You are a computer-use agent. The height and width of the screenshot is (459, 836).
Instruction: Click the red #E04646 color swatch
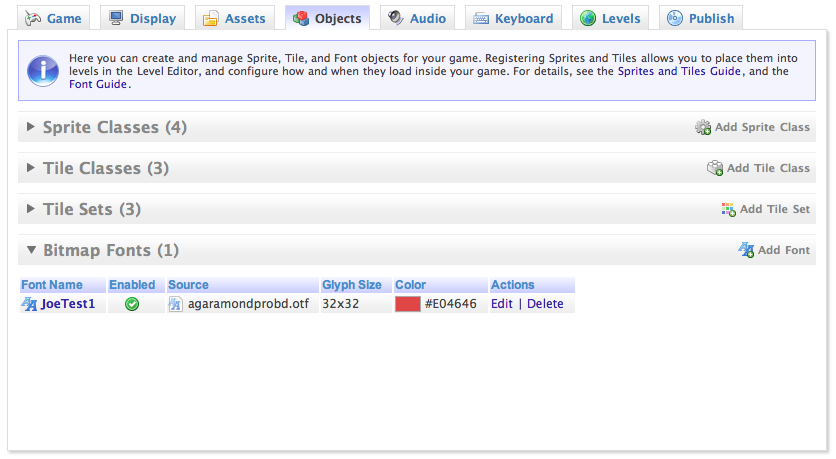point(408,304)
